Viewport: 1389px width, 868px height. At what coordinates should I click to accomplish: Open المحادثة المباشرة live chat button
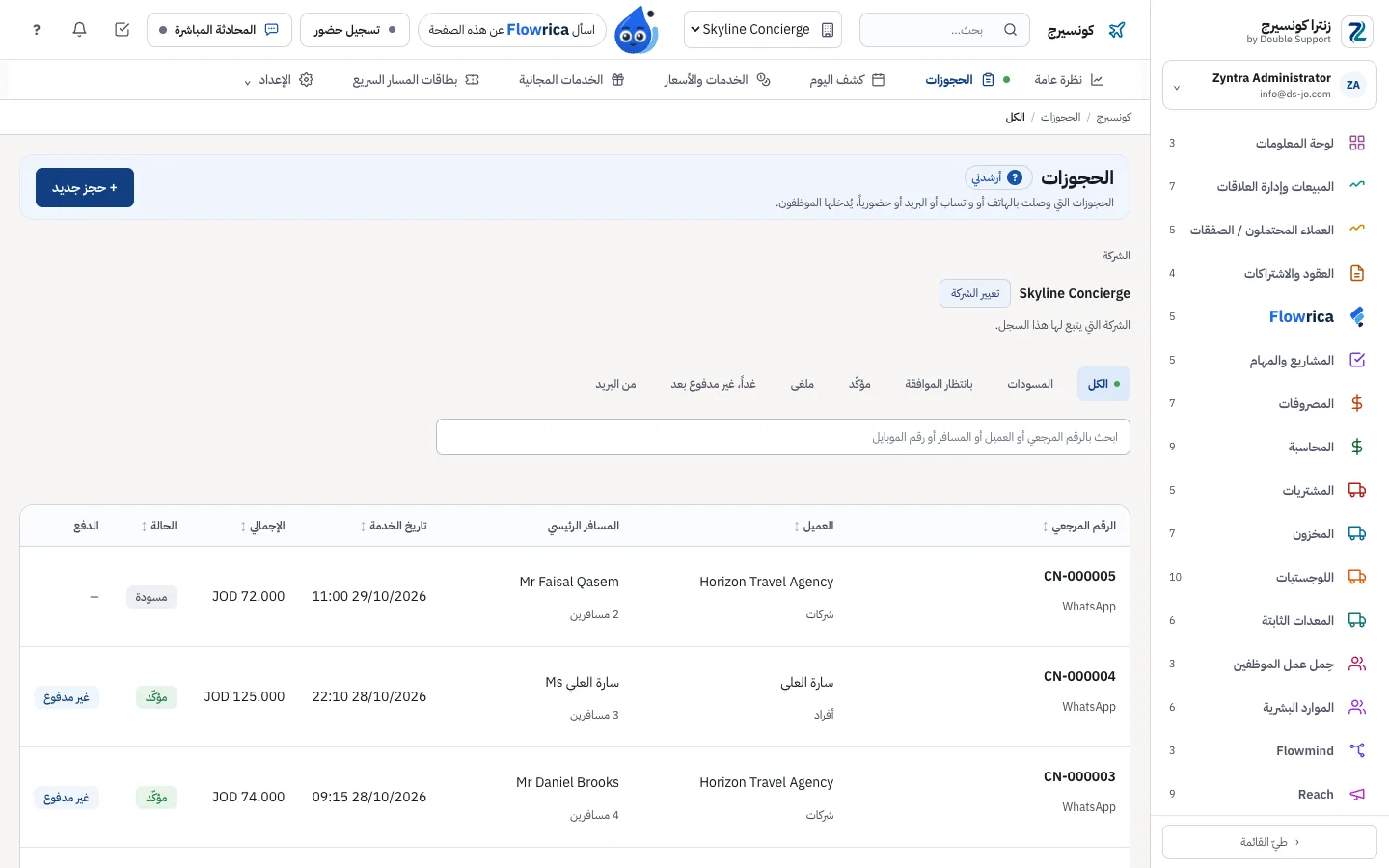[x=219, y=30]
